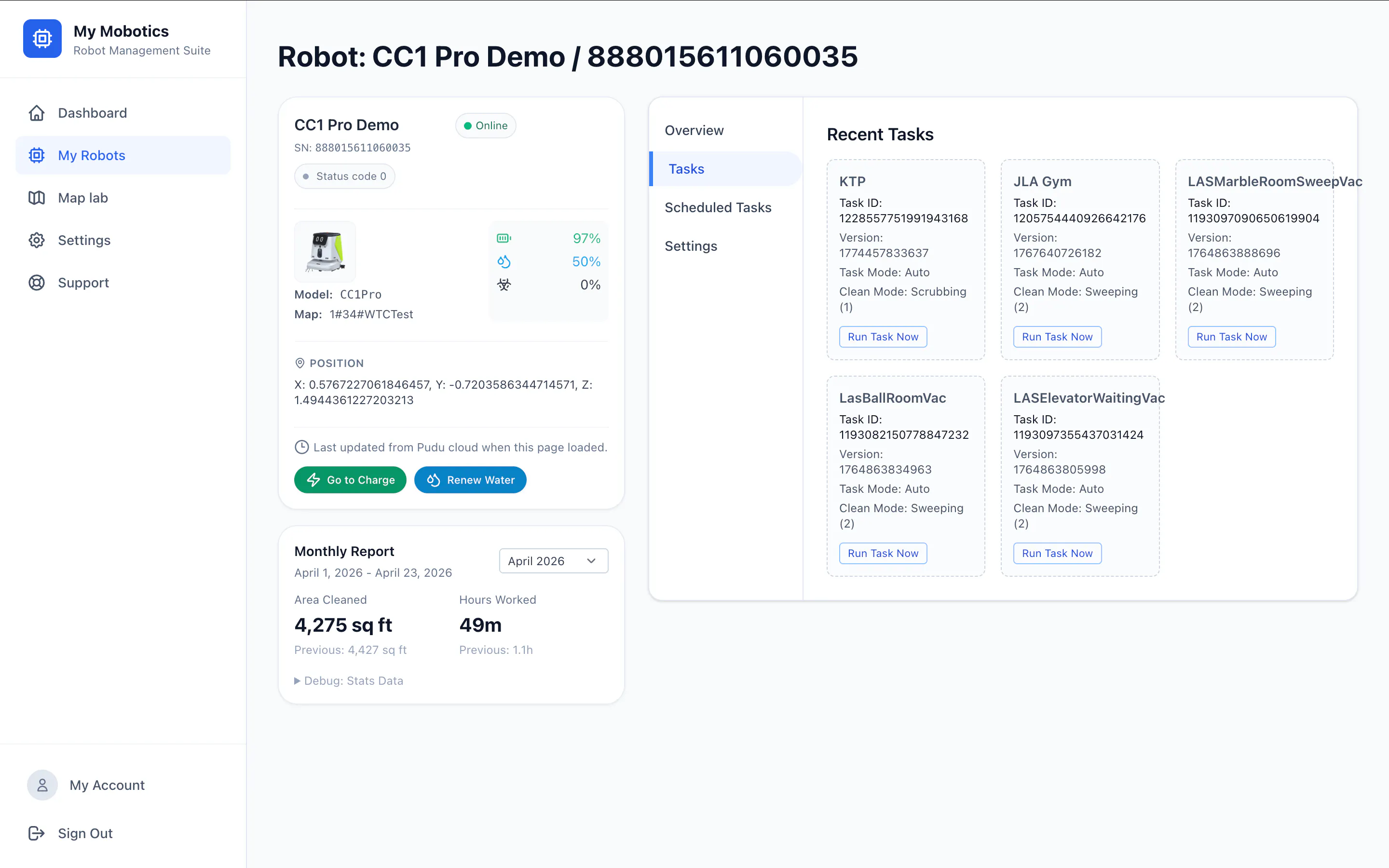The image size is (1389, 868).
Task: Click the LasBallRoomVac task title
Action: [x=893, y=398]
